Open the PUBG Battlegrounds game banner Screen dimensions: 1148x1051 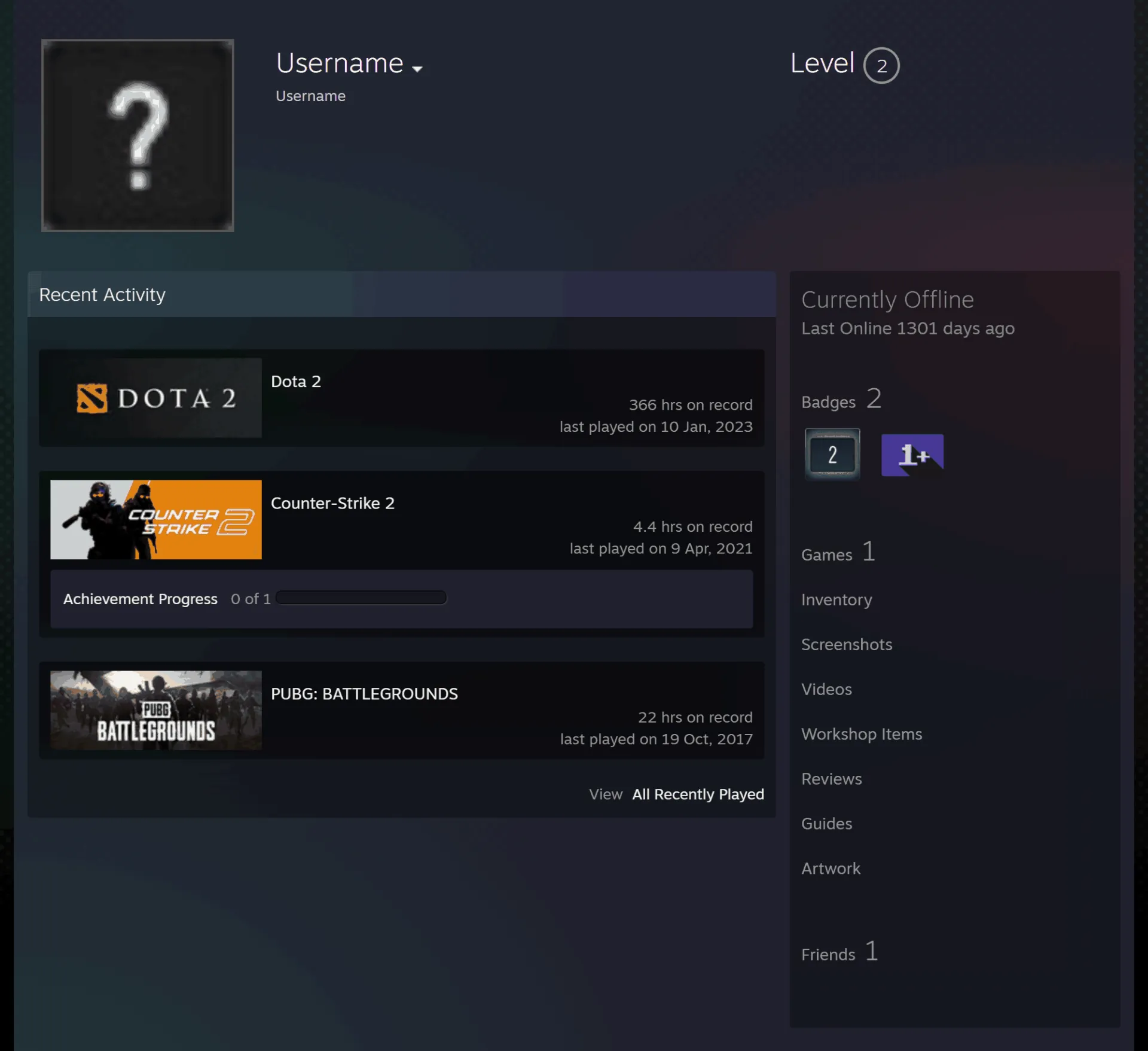pyautogui.click(x=156, y=710)
